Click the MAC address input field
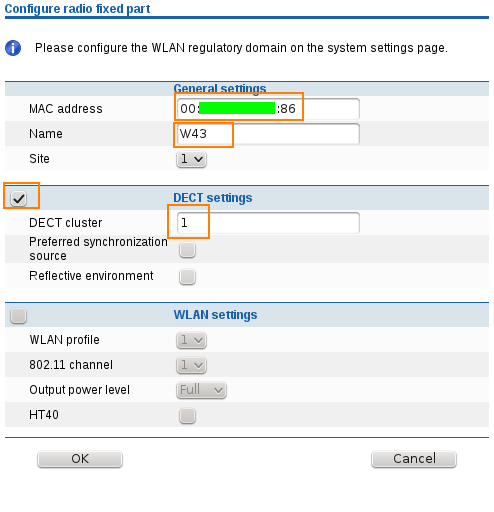The width and height of the screenshot is (494, 512). pyautogui.click(x=268, y=109)
